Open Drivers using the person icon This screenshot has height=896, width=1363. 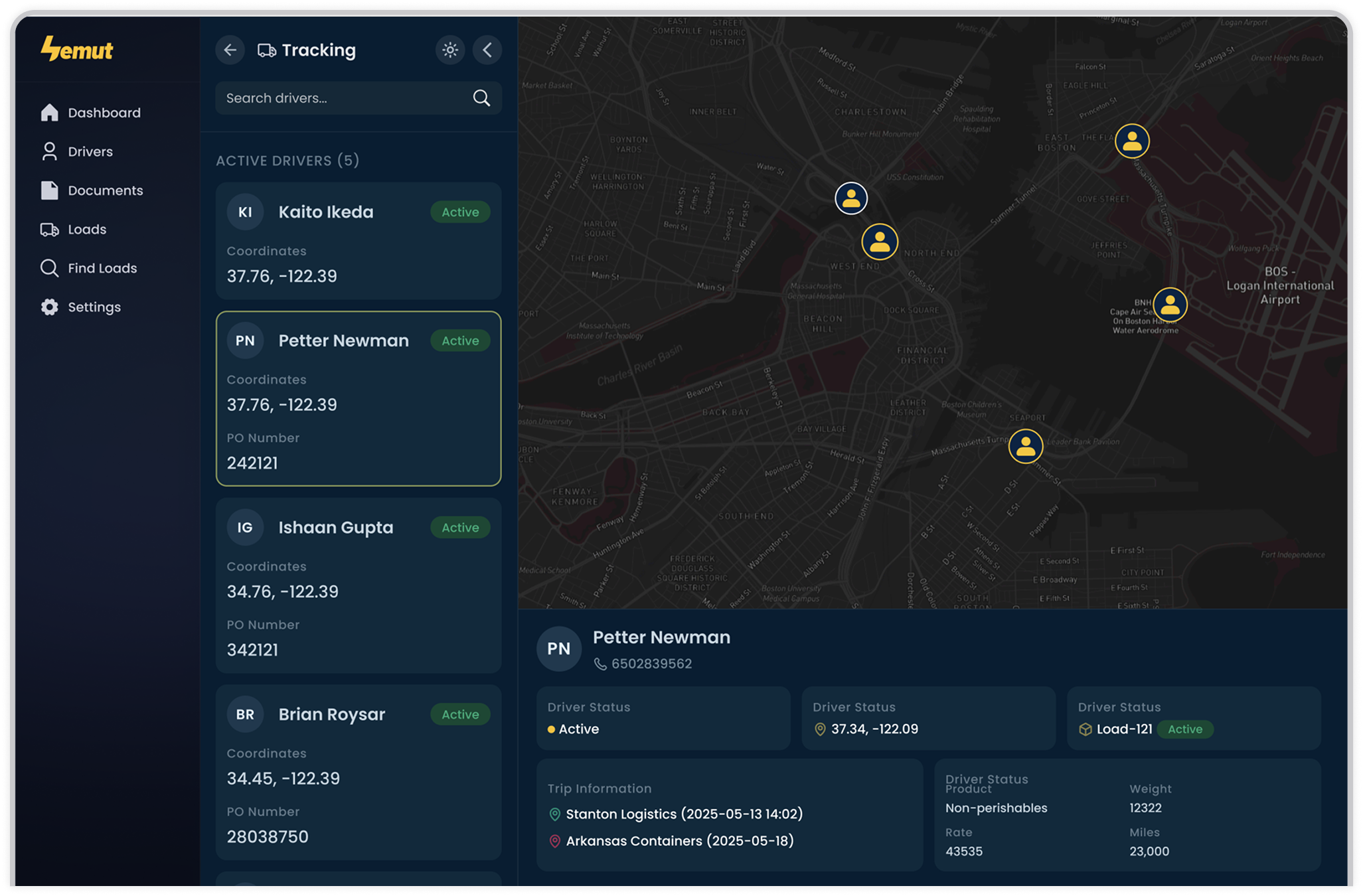click(50, 151)
